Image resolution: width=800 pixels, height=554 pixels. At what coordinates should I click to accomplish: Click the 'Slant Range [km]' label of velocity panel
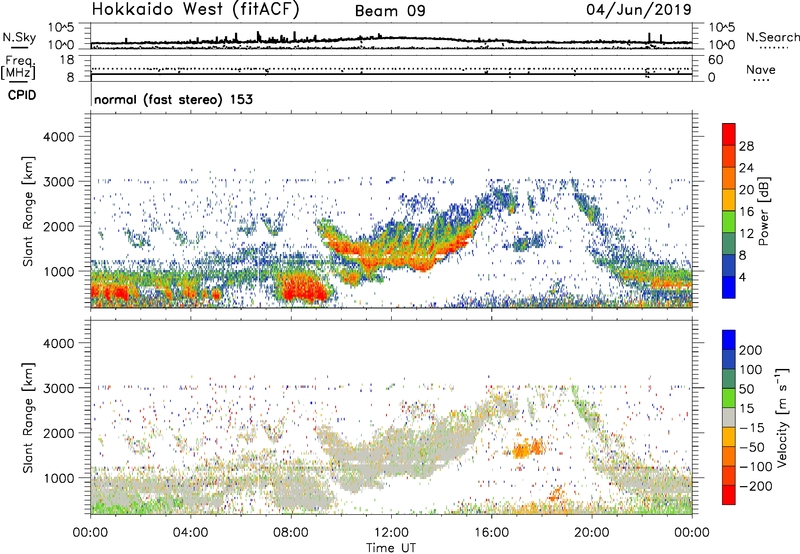coord(28,417)
